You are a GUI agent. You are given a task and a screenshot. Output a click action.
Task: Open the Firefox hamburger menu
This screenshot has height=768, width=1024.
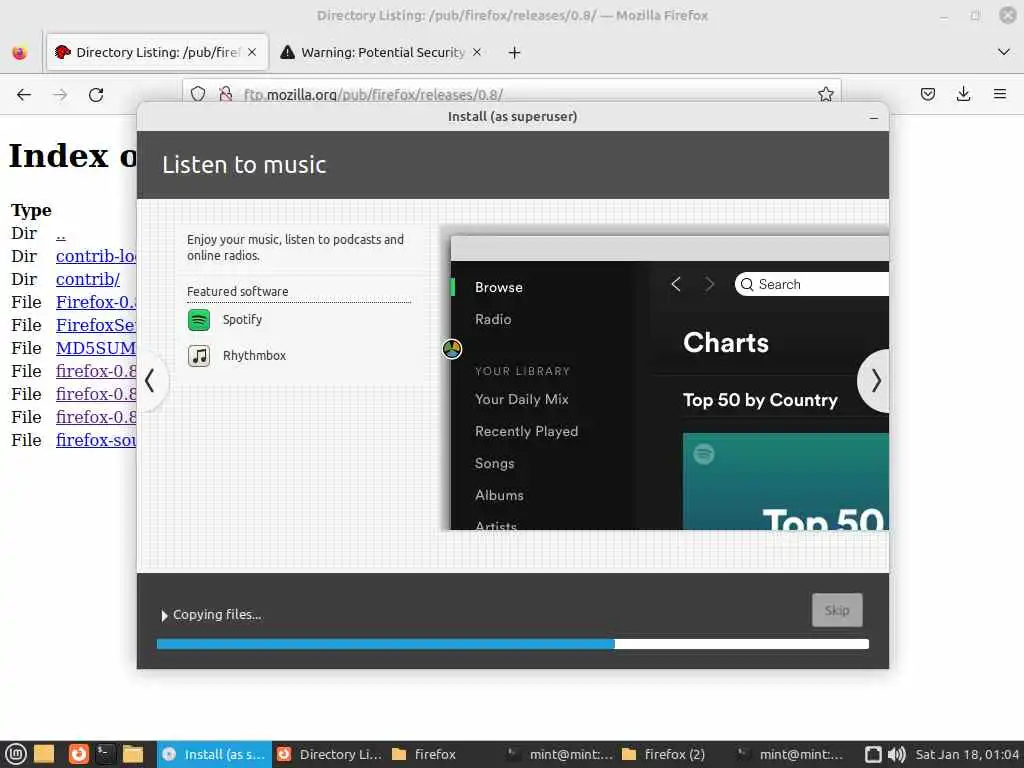pyautogui.click(x=999, y=94)
